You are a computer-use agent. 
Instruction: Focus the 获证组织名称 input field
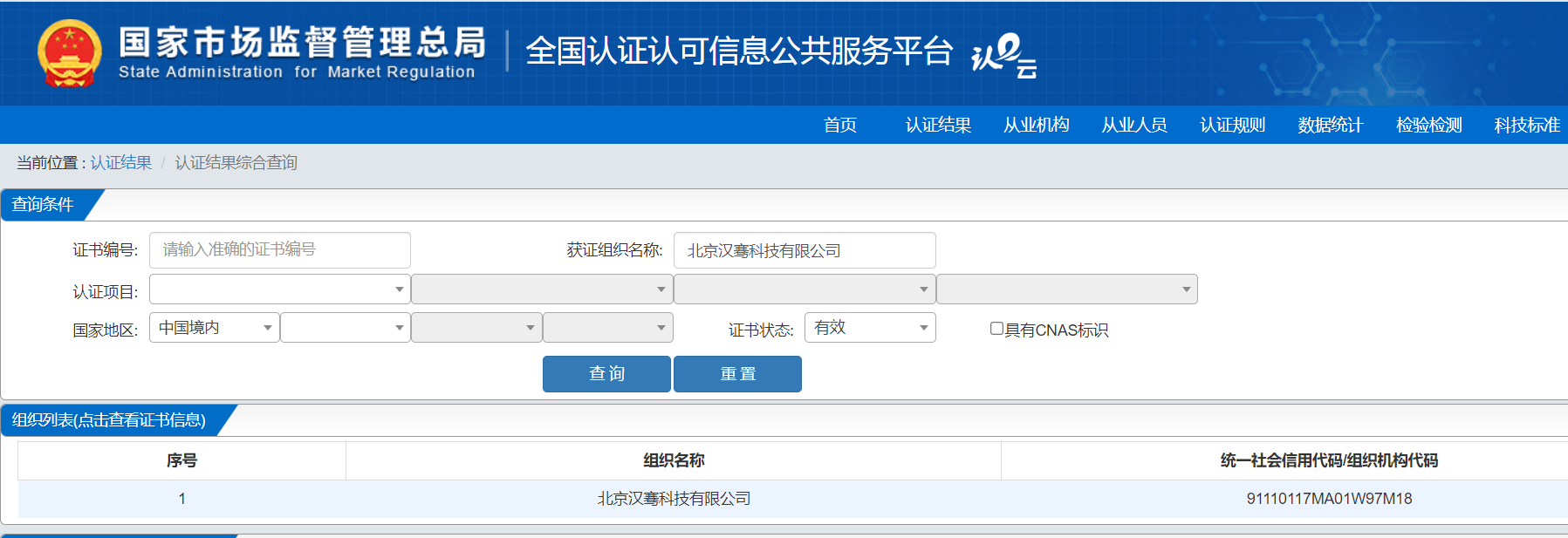click(x=805, y=250)
